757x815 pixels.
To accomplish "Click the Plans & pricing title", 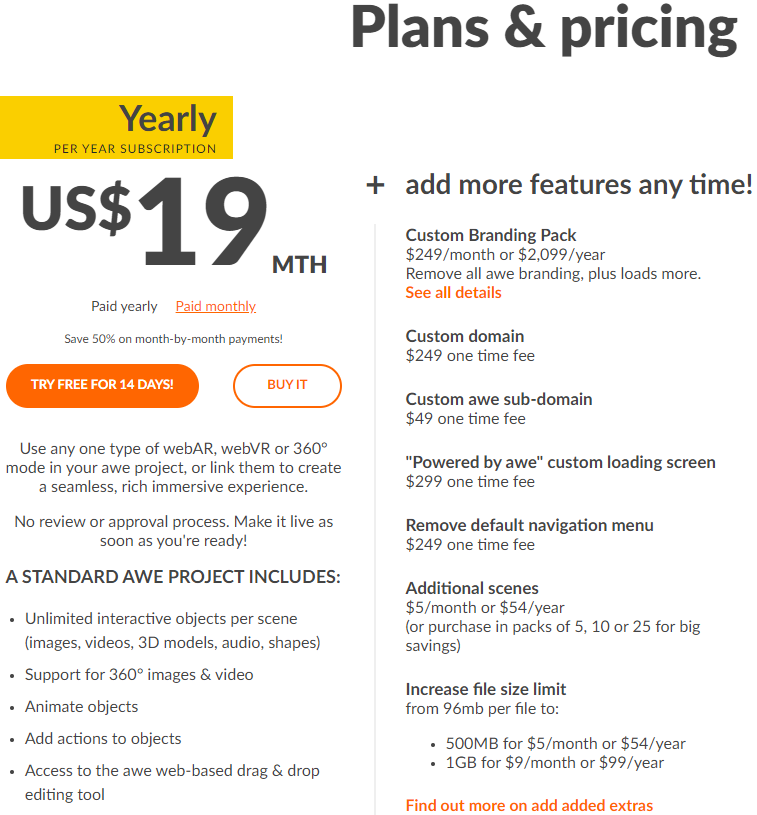I will tap(544, 29).
